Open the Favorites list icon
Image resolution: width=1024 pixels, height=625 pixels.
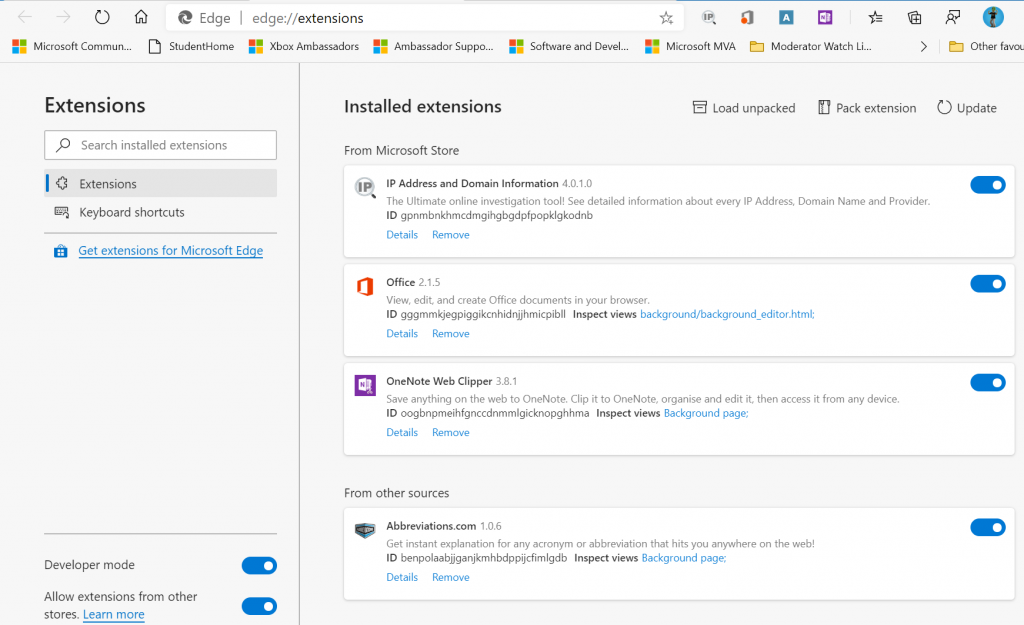(875, 17)
